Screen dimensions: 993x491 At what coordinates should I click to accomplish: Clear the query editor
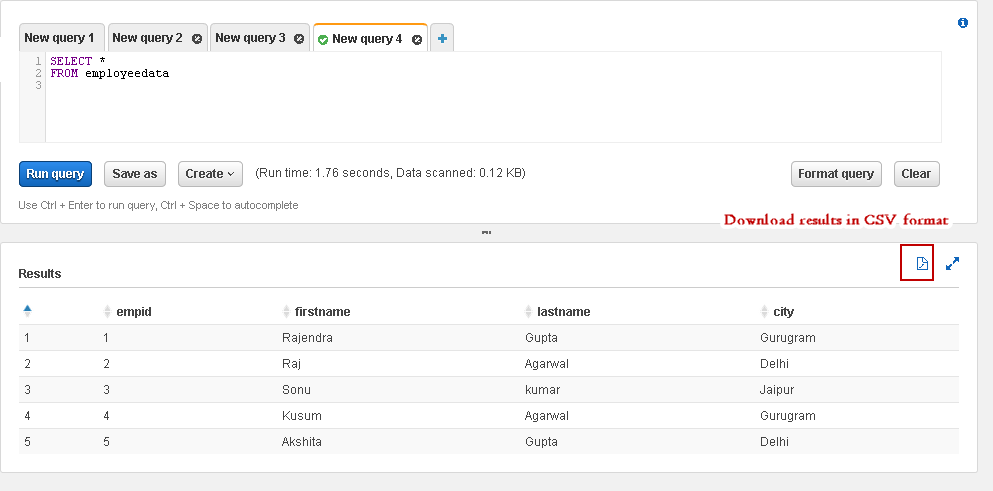pos(916,174)
